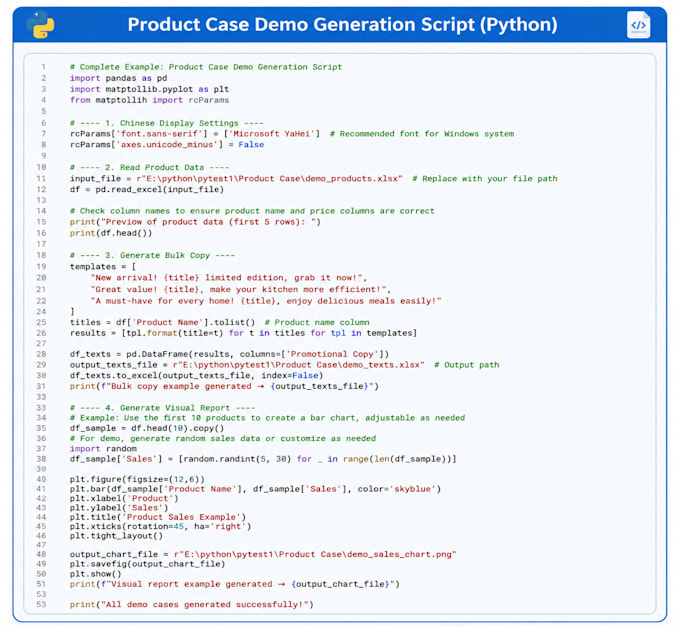The height and width of the screenshot is (627, 680).
Task: Click the comment "2. Read Product Data"
Action: pyautogui.click(x=150, y=167)
